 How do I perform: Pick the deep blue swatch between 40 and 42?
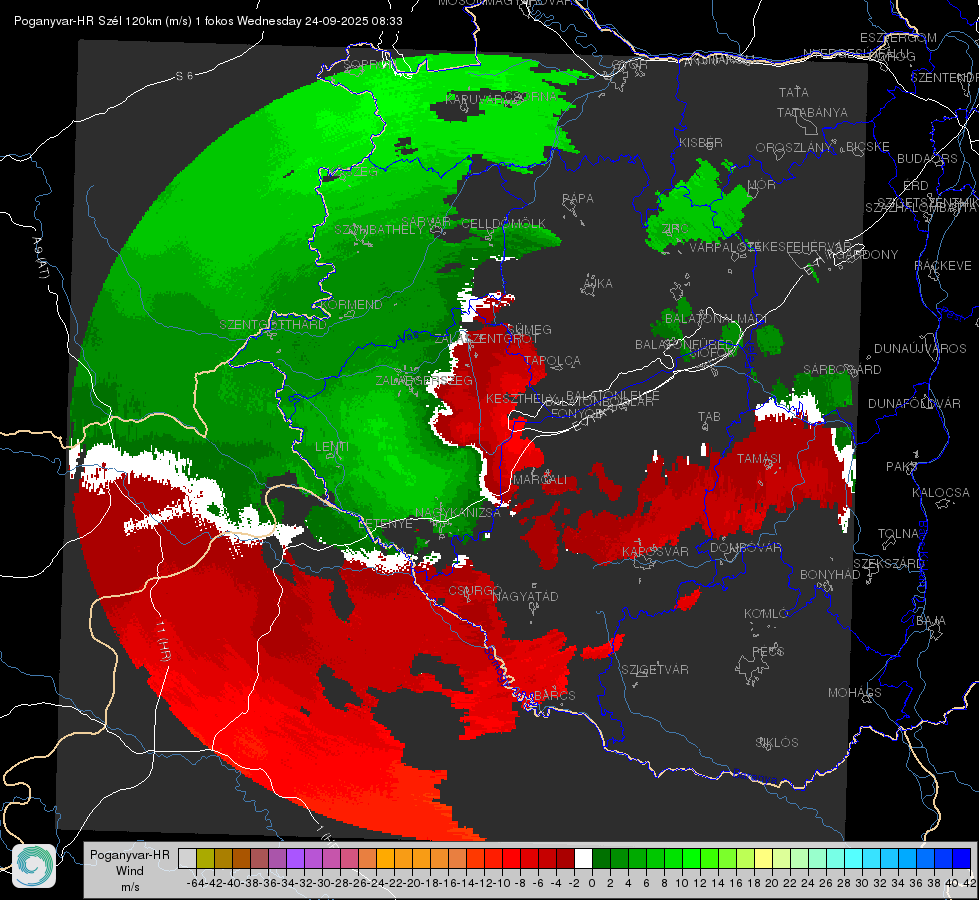pyautogui.click(x=962, y=858)
